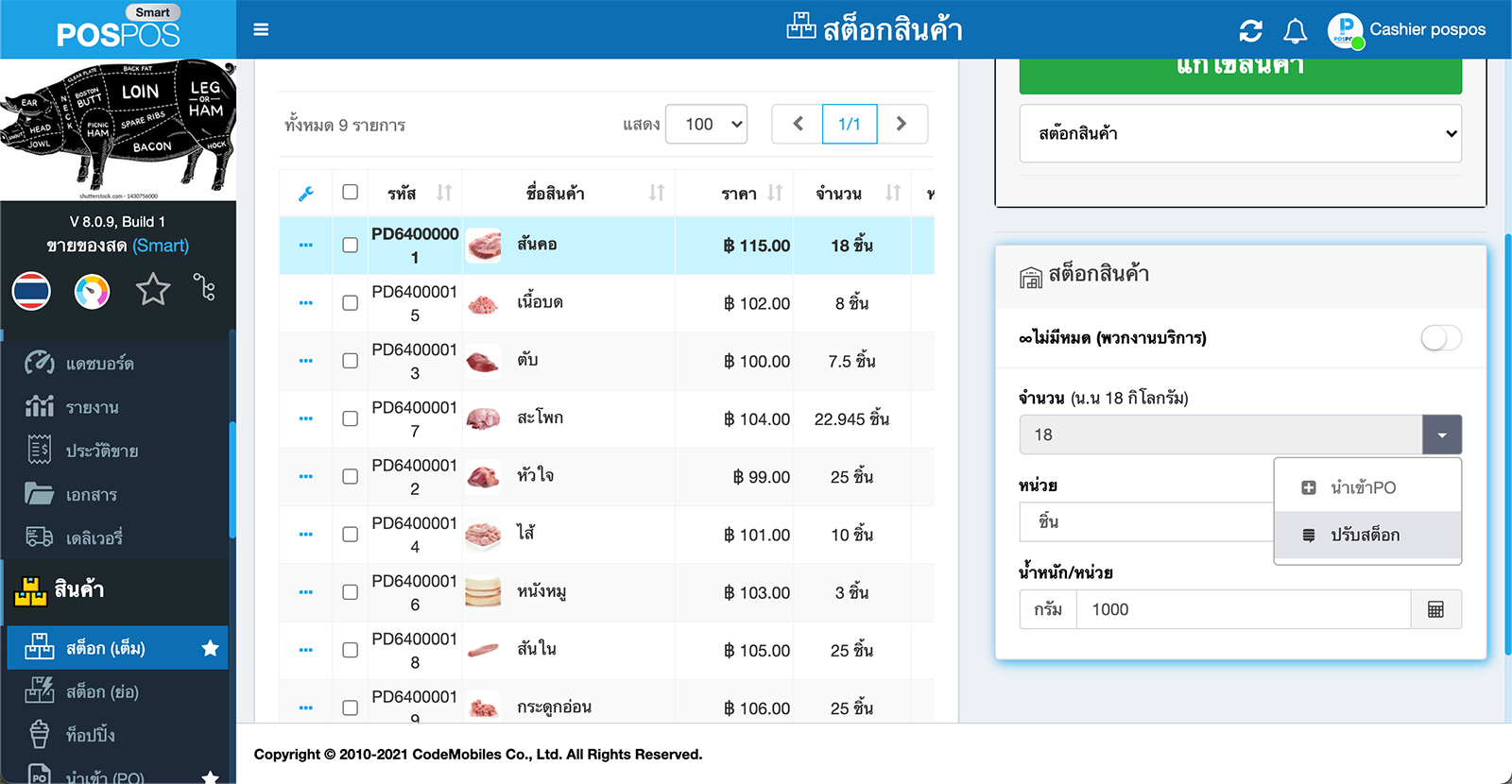This screenshot has height=784, width=1512.
Task: Open row actions dots for สะโพก
Action: pos(305,418)
